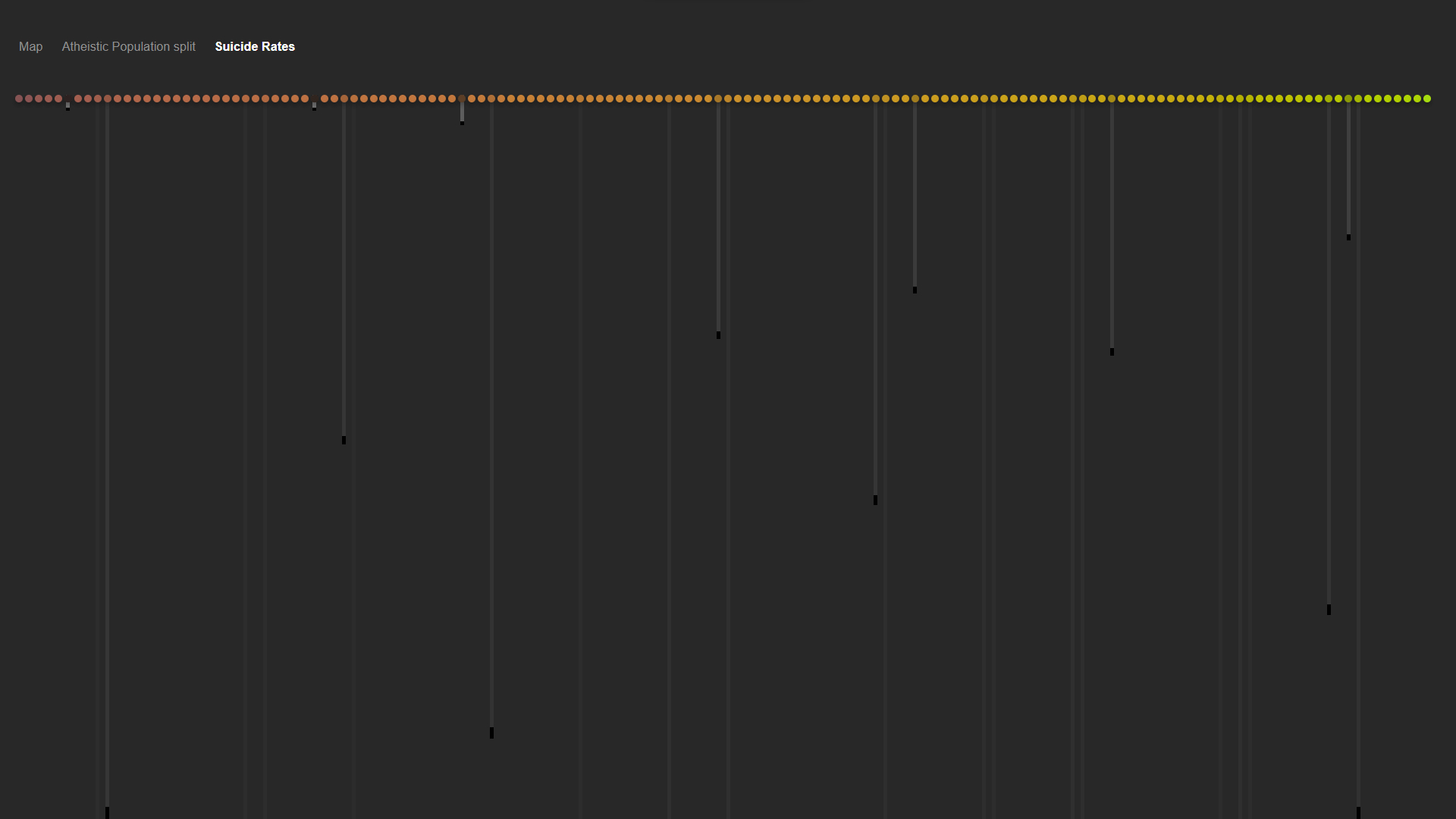Click the end marker of the bar nearest center
Image resolution: width=1456 pixels, height=819 pixels.
718,335
